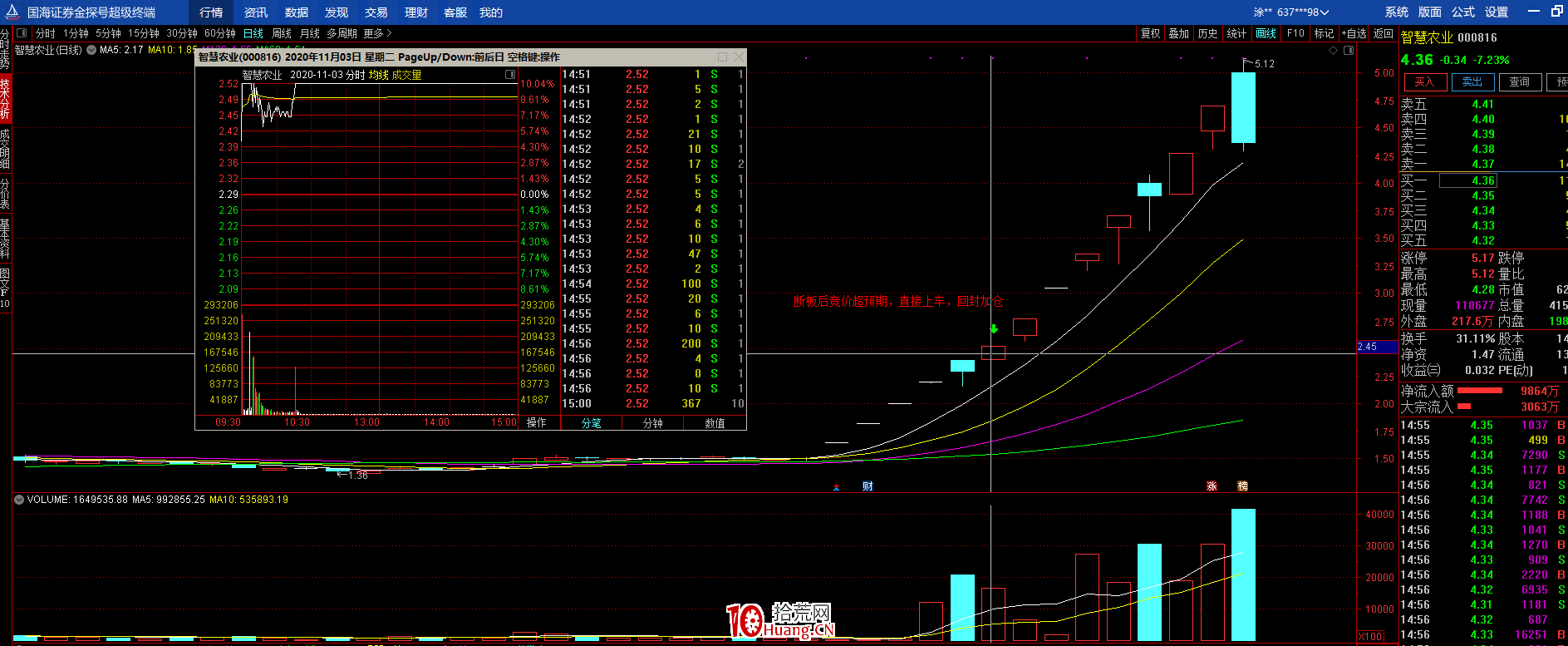Open the 基本资料 left sidebar tab
1568x646 pixels.
point(5,239)
